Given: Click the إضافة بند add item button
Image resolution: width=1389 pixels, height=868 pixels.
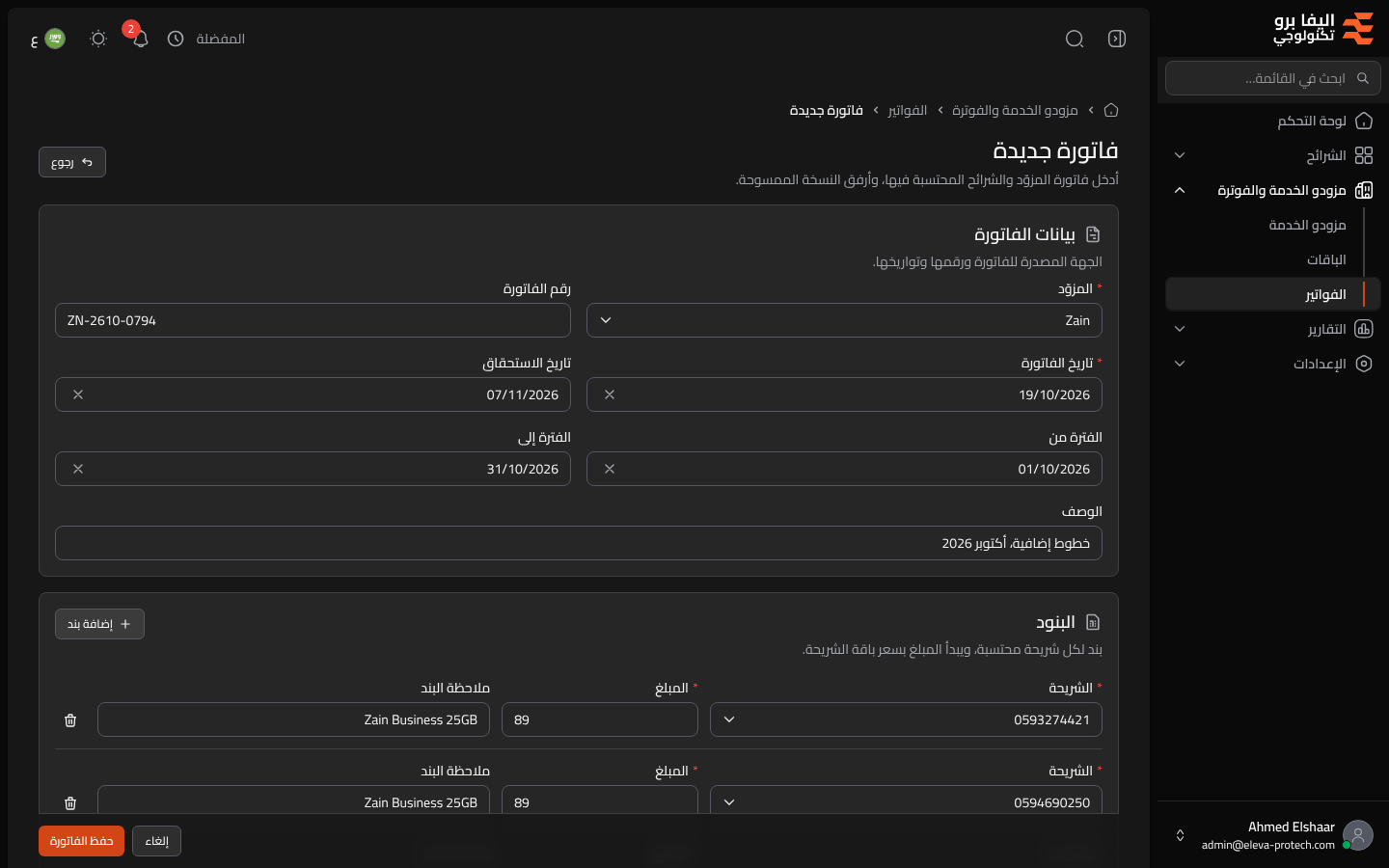Looking at the screenshot, I should point(99,624).
